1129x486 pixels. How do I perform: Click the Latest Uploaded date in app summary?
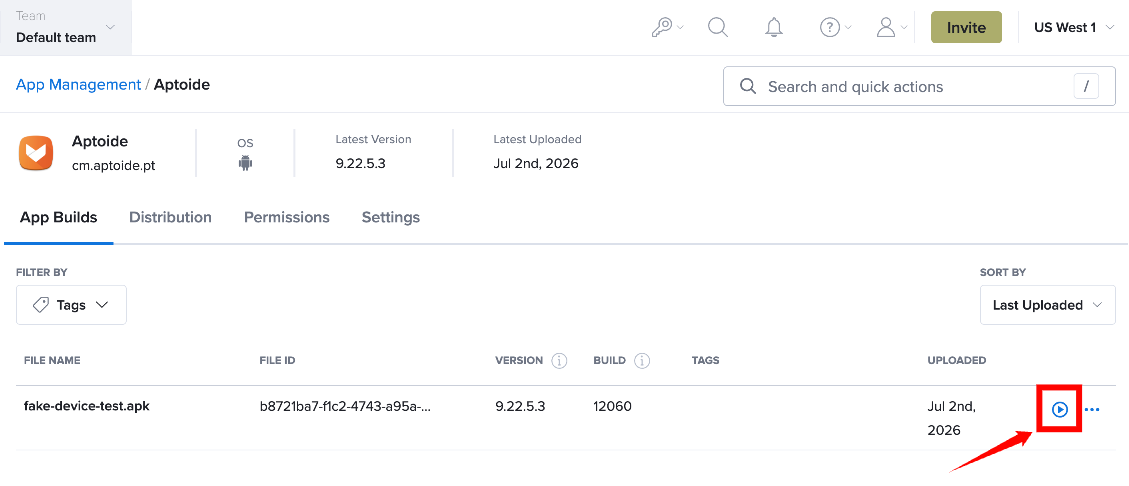click(536, 163)
